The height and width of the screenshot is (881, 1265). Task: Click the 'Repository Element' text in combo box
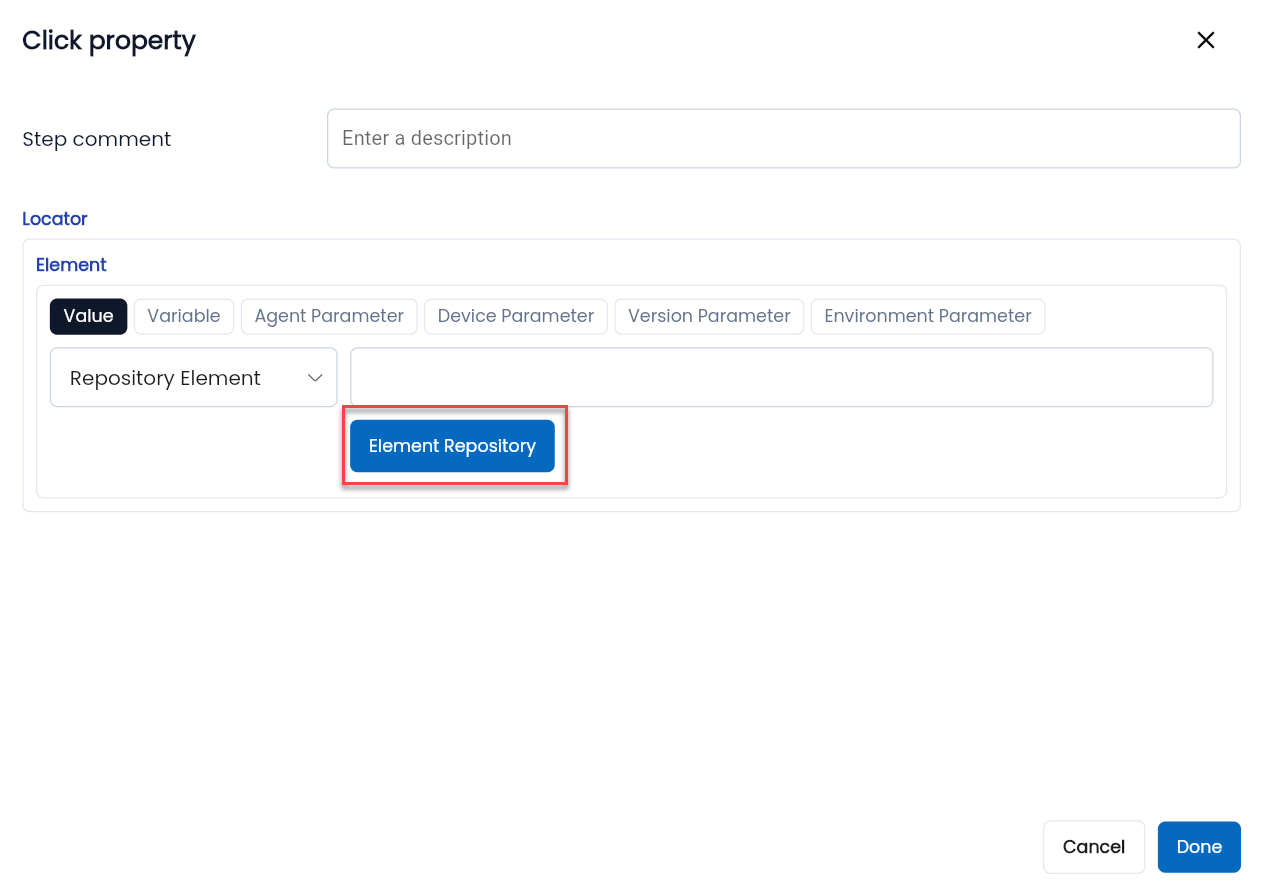[x=165, y=378]
